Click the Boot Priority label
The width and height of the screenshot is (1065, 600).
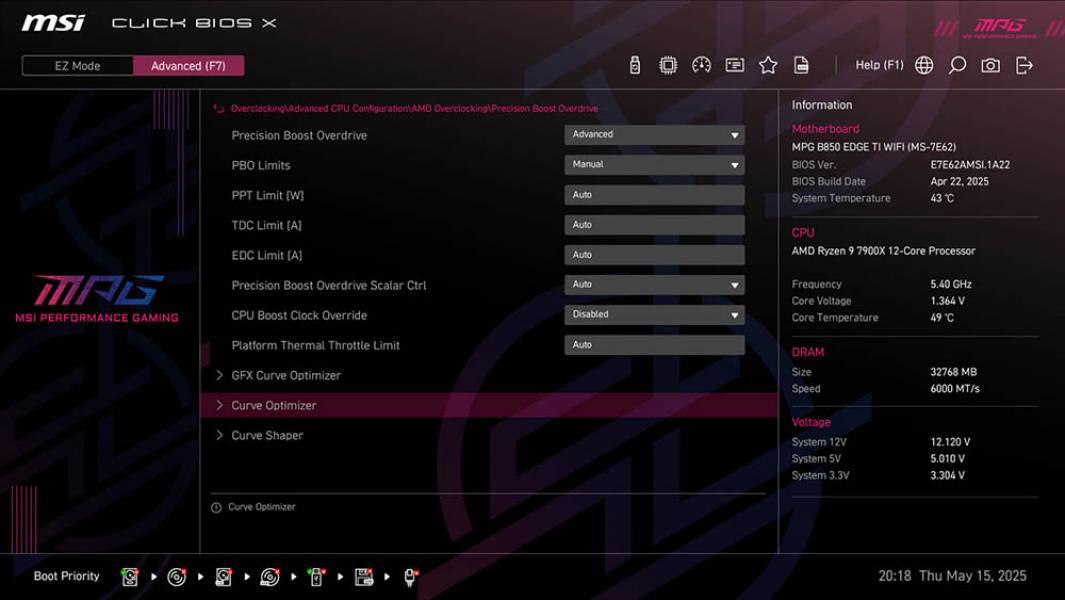[67, 576]
